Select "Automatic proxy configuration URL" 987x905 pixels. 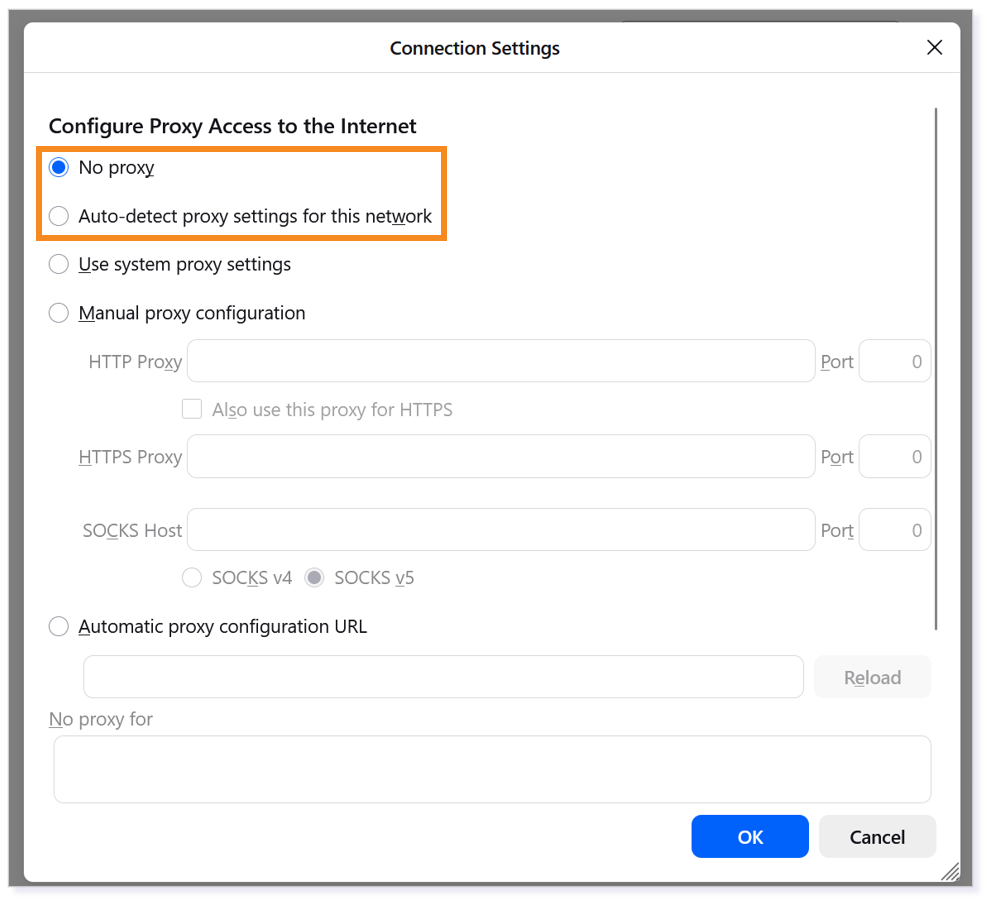tap(59, 626)
